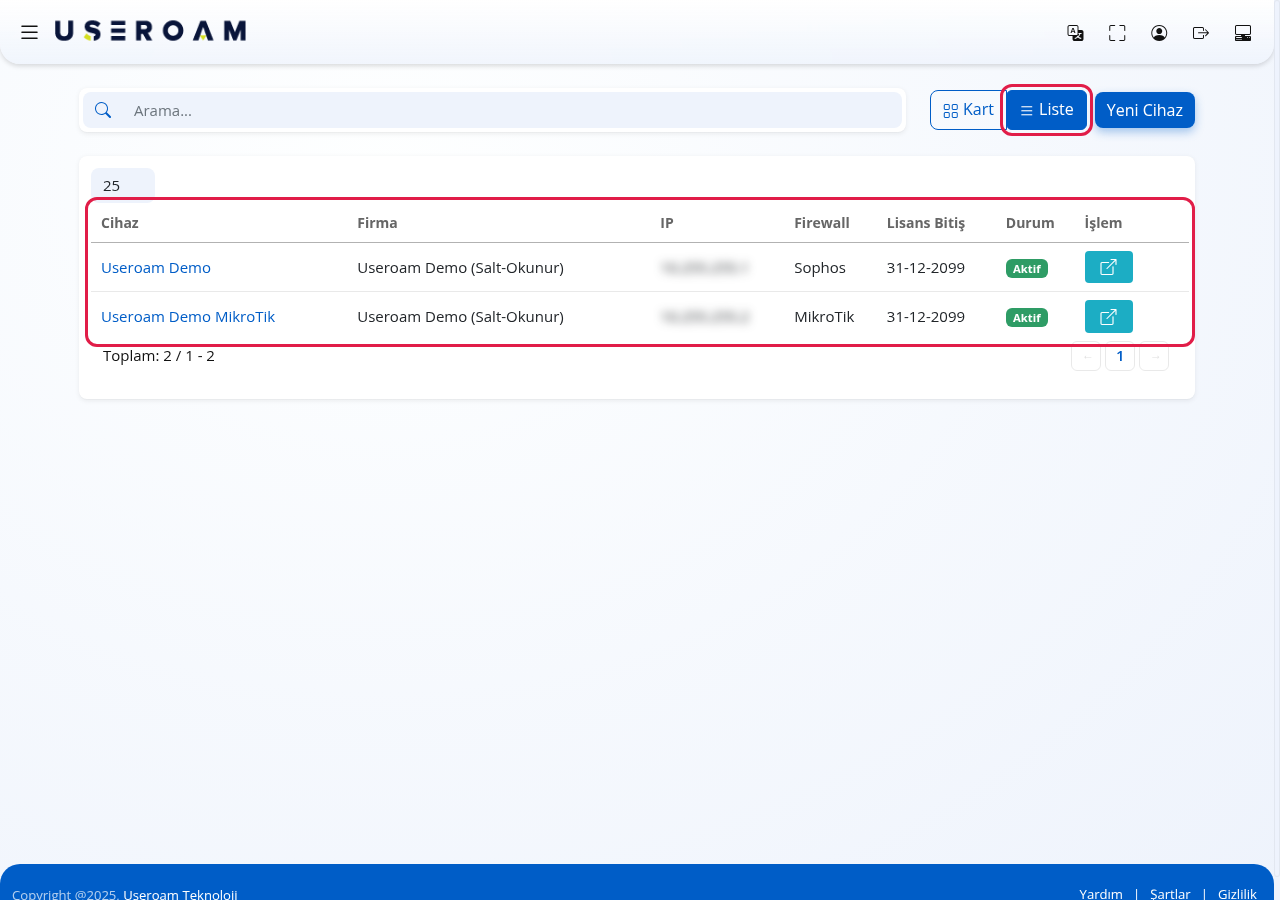Switch to Liste list view

point(1046,110)
